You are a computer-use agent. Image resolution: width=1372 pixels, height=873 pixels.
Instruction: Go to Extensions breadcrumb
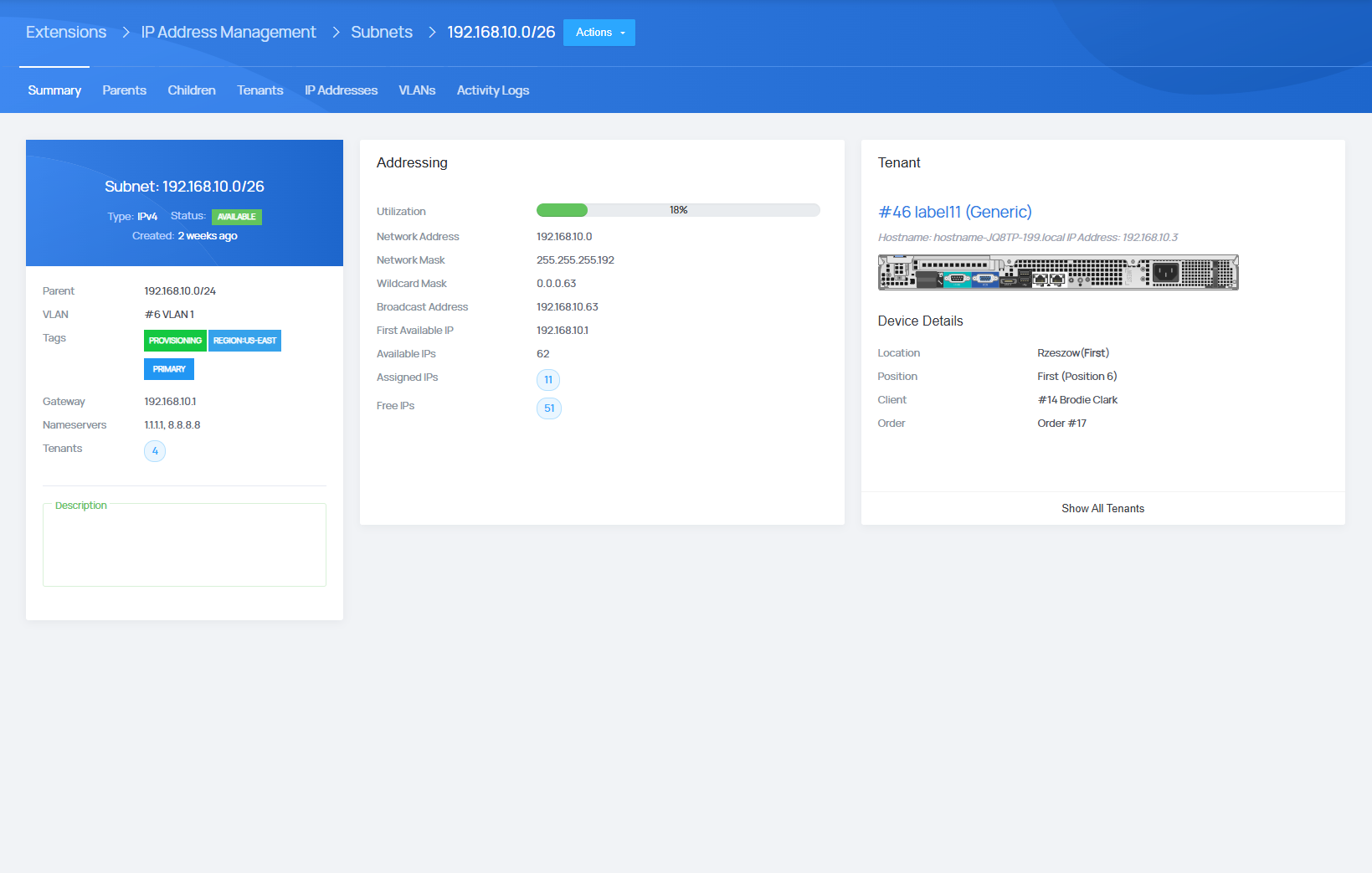click(x=66, y=32)
